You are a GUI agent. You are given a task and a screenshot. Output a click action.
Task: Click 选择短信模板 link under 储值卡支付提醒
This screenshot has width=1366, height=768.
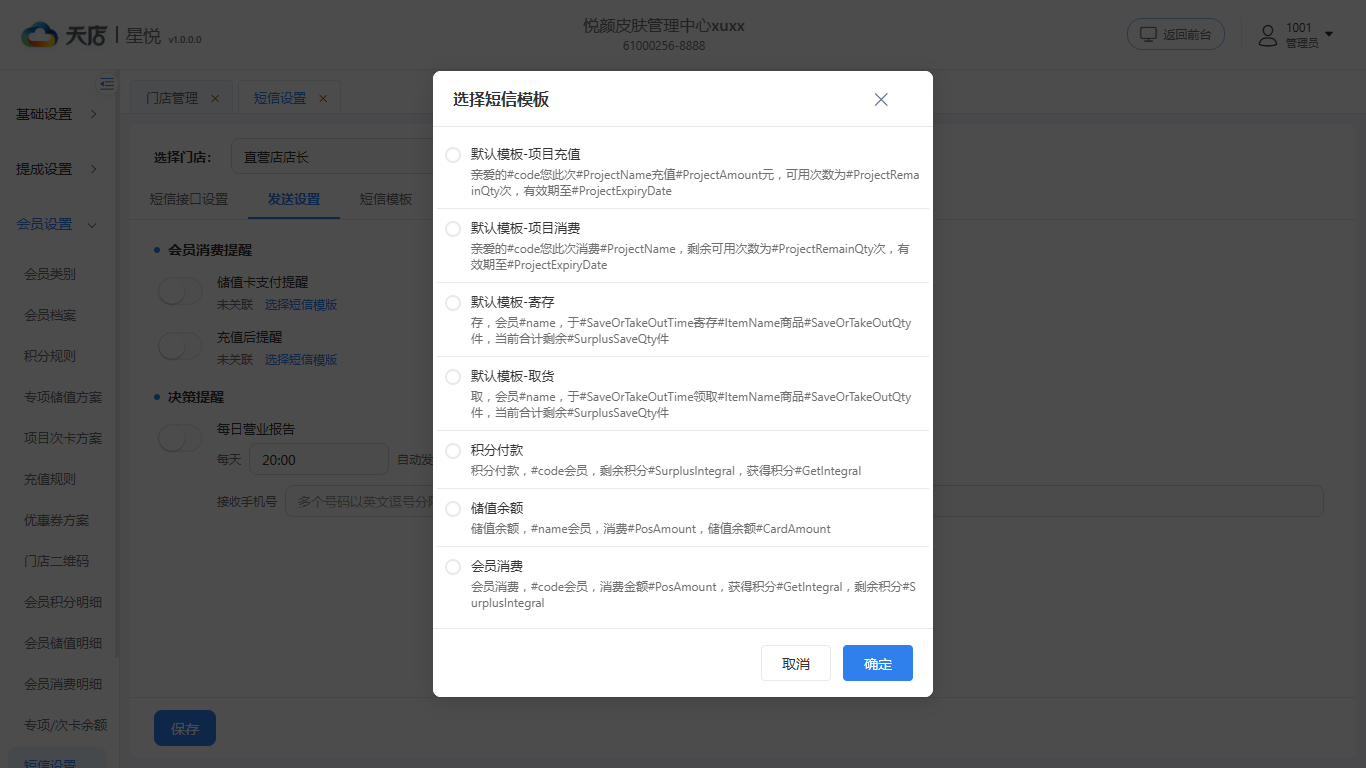coord(301,304)
